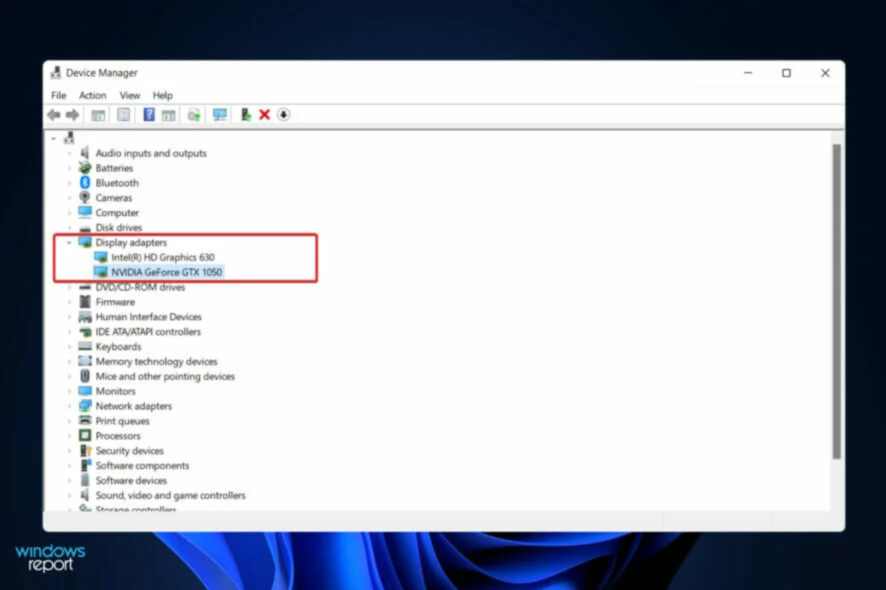Screen dimensions: 886x590
Task: Expand the Mice and other pointing devices node
Action: click(70, 376)
